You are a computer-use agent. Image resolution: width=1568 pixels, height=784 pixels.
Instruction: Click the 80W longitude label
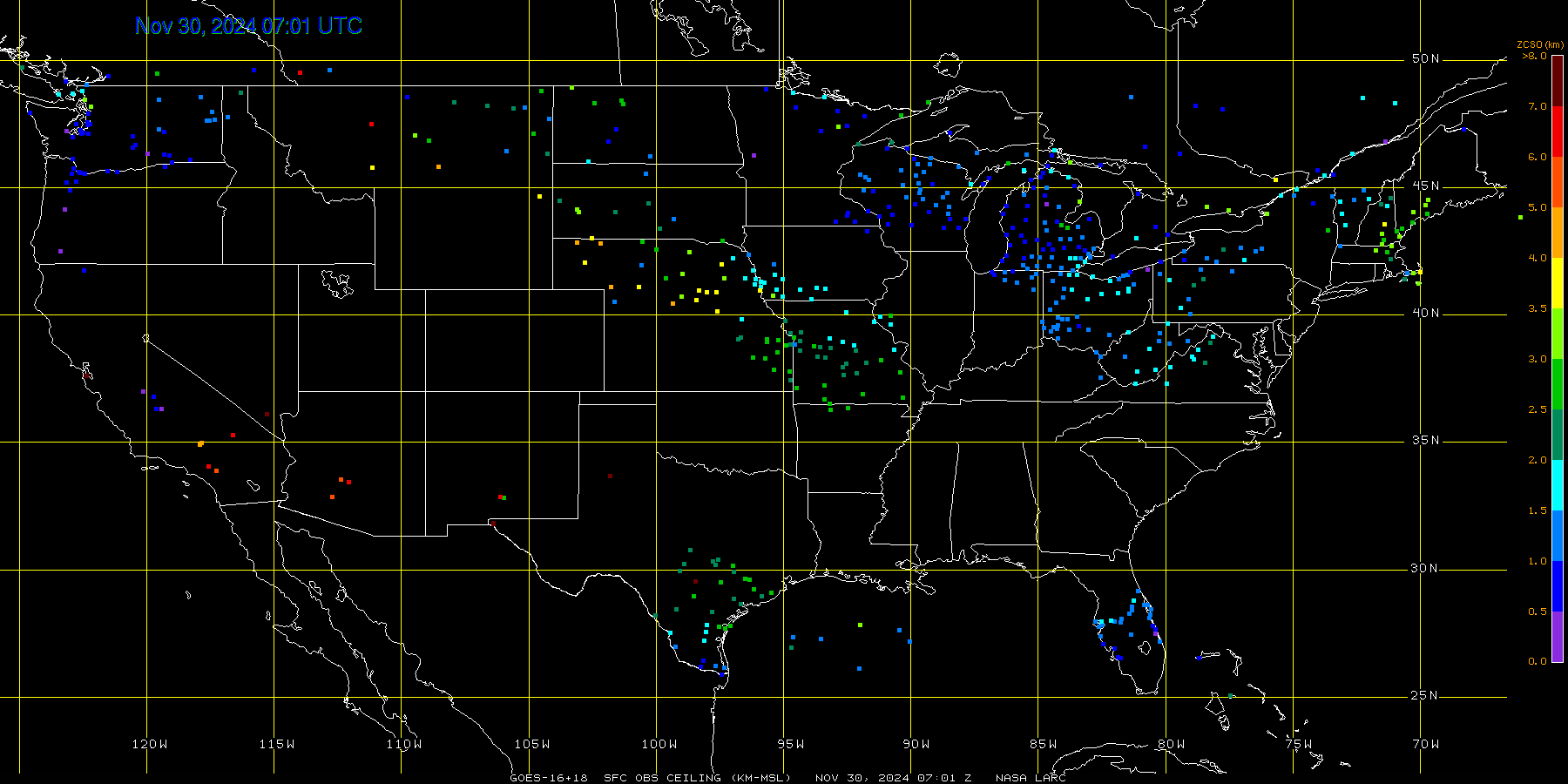pyautogui.click(x=1171, y=744)
